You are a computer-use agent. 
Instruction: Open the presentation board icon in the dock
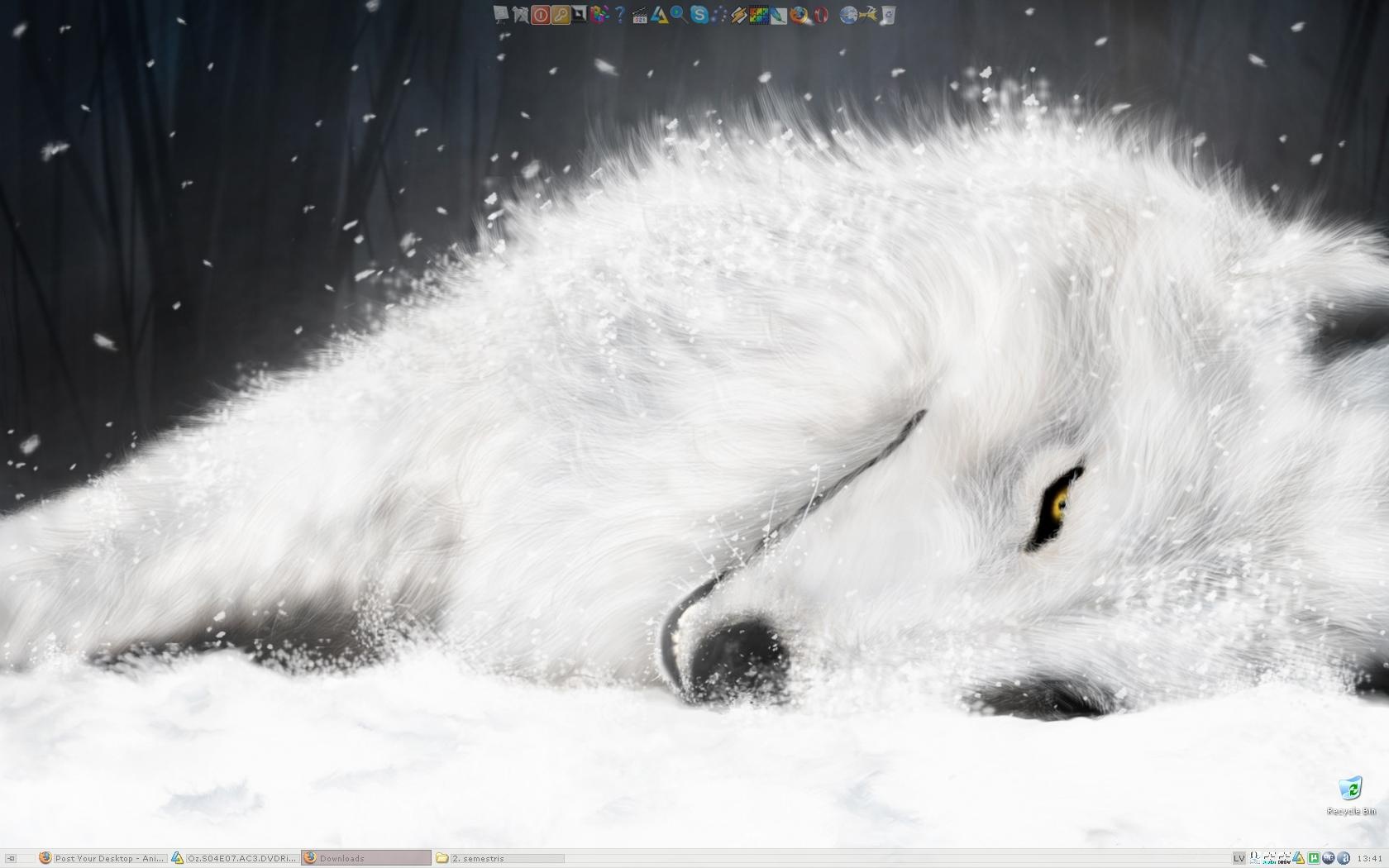click(501, 15)
